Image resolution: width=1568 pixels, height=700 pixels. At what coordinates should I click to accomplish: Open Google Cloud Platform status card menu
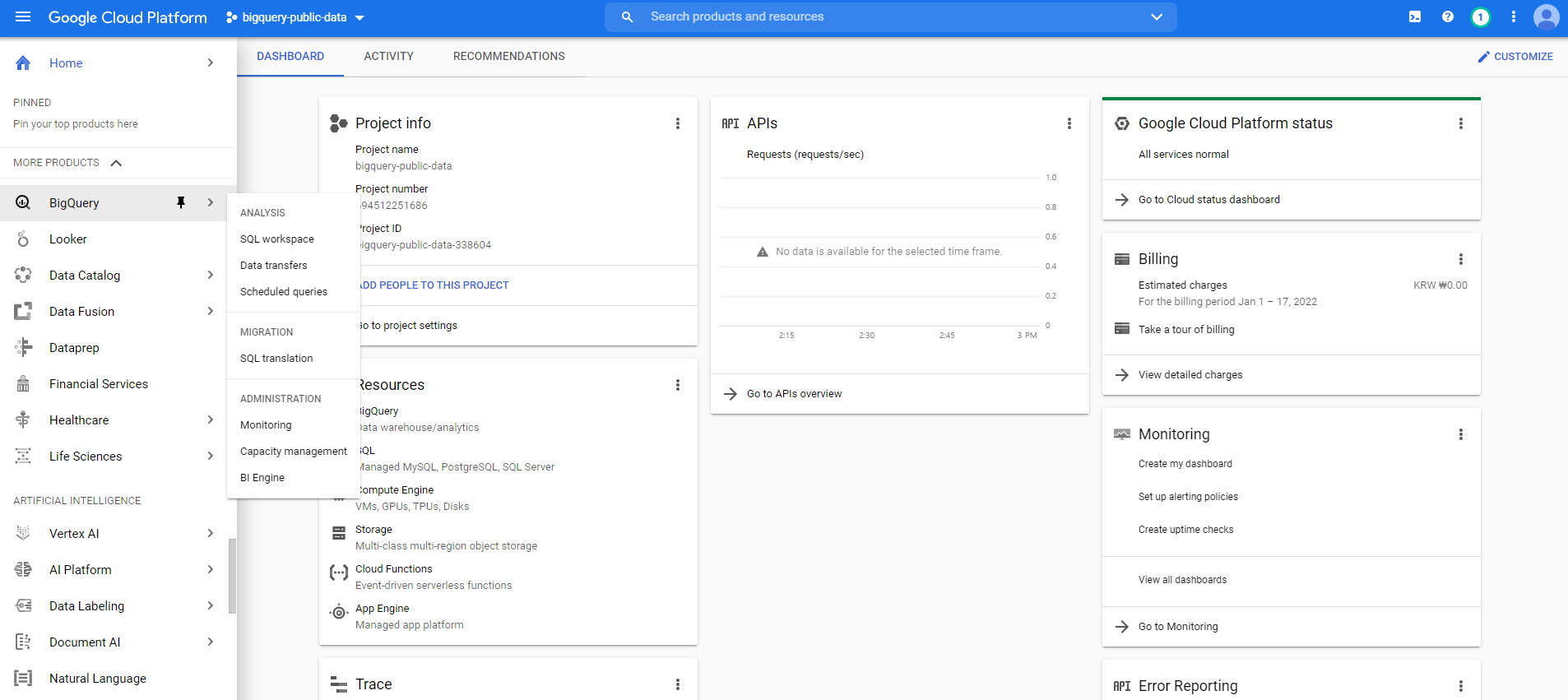tap(1461, 123)
